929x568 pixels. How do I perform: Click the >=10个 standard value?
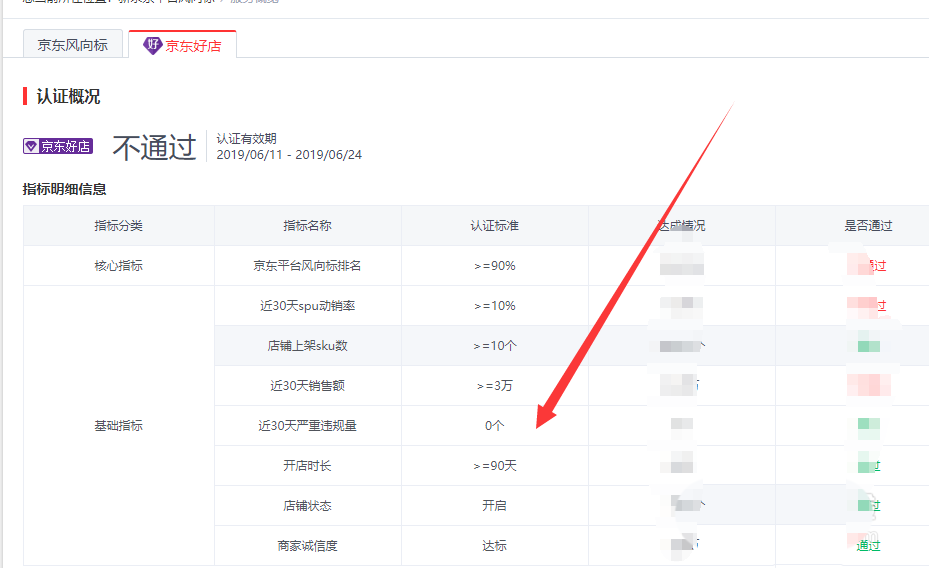pyautogui.click(x=494, y=346)
